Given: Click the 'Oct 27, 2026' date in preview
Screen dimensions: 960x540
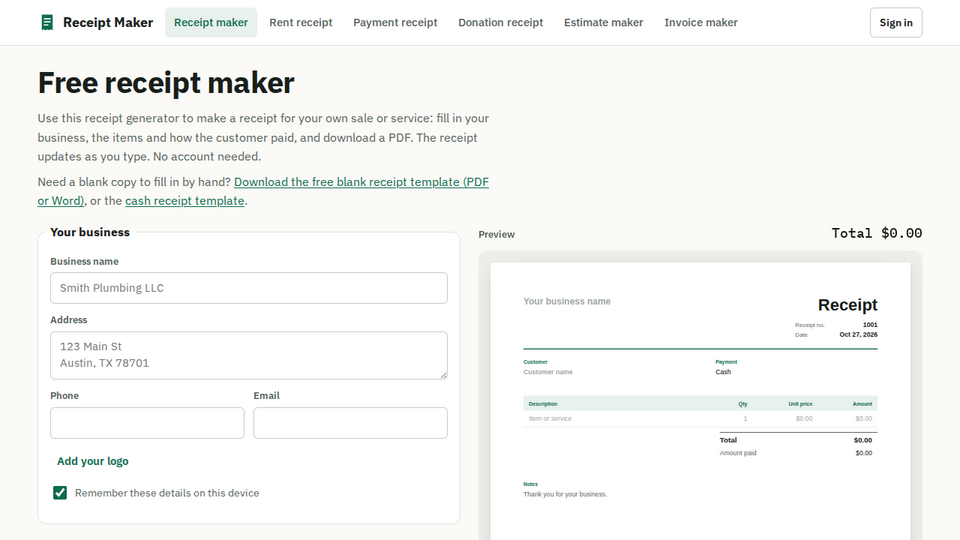Looking at the screenshot, I should point(858,335).
